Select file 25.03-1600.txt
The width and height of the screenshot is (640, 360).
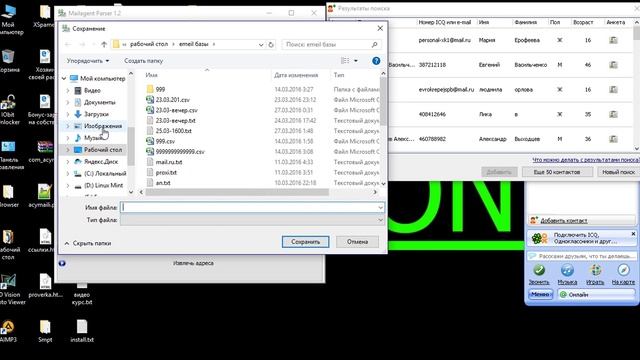click(173, 131)
